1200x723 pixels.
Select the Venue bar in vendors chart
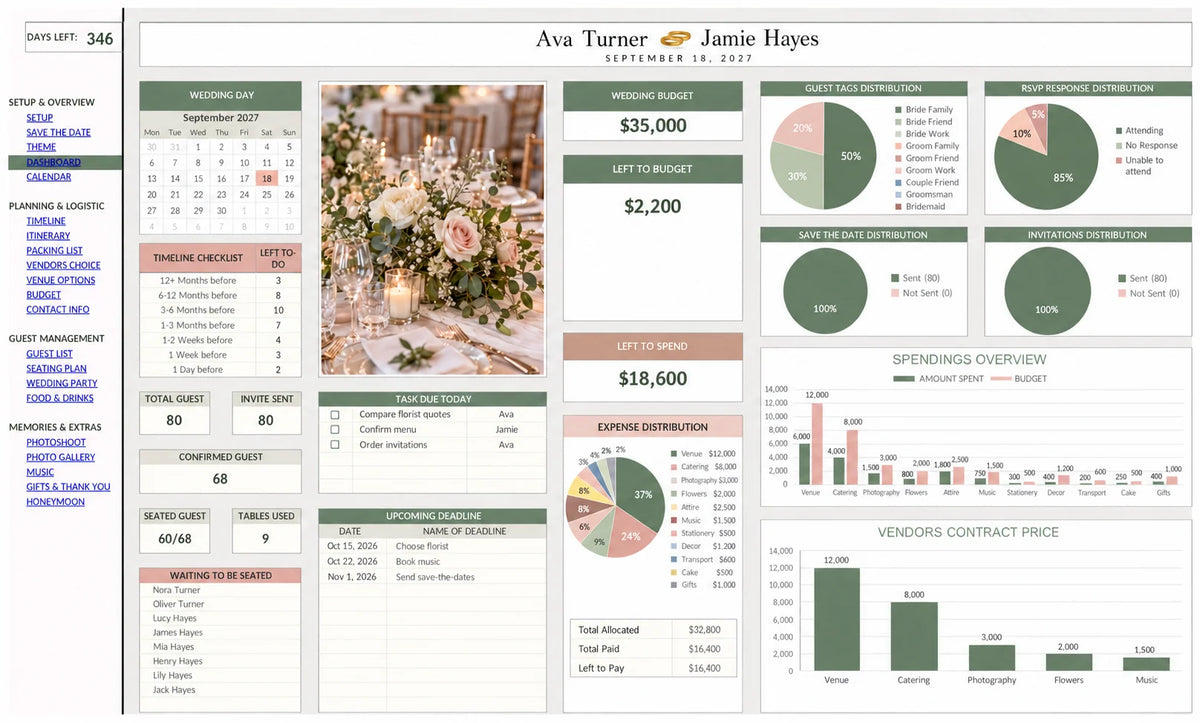point(836,619)
